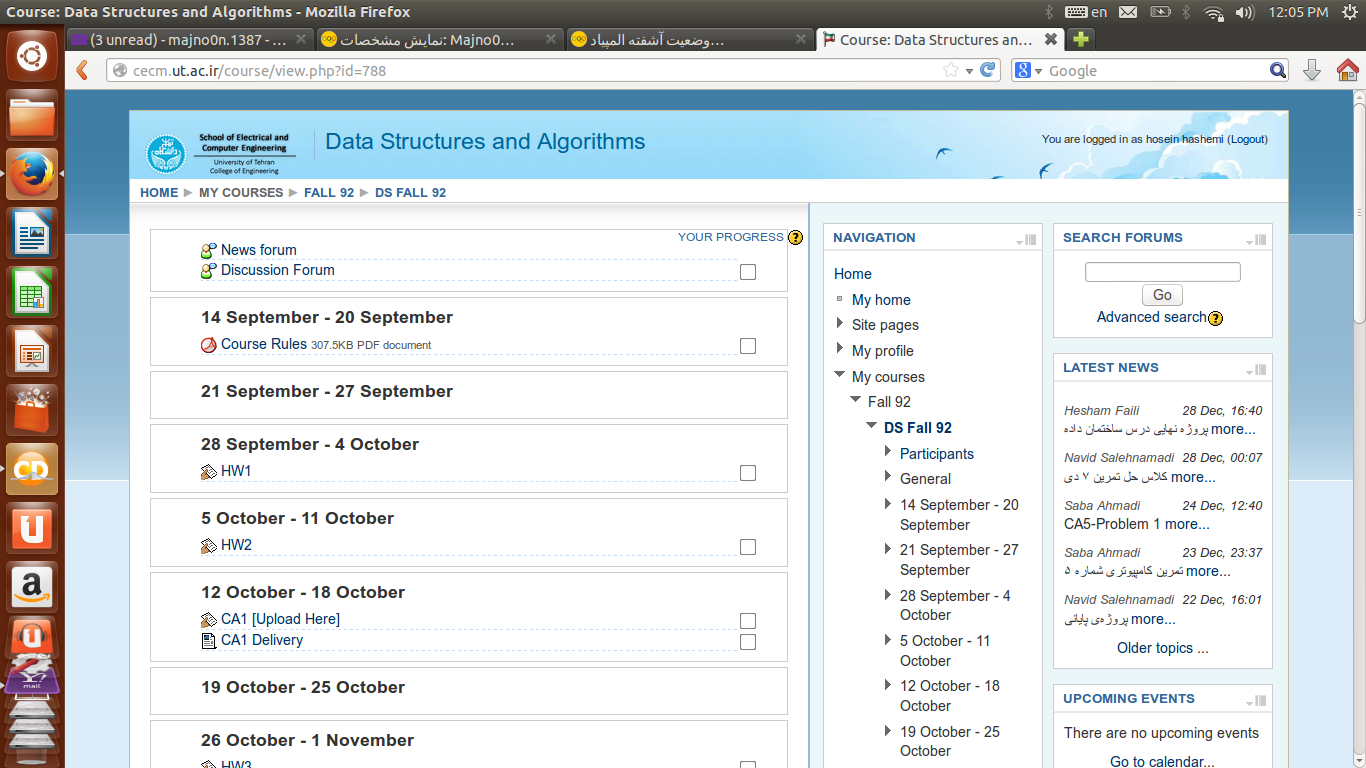Click the browser home icon
The height and width of the screenshot is (768, 1366).
pyautogui.click(x=1347, y=70)
